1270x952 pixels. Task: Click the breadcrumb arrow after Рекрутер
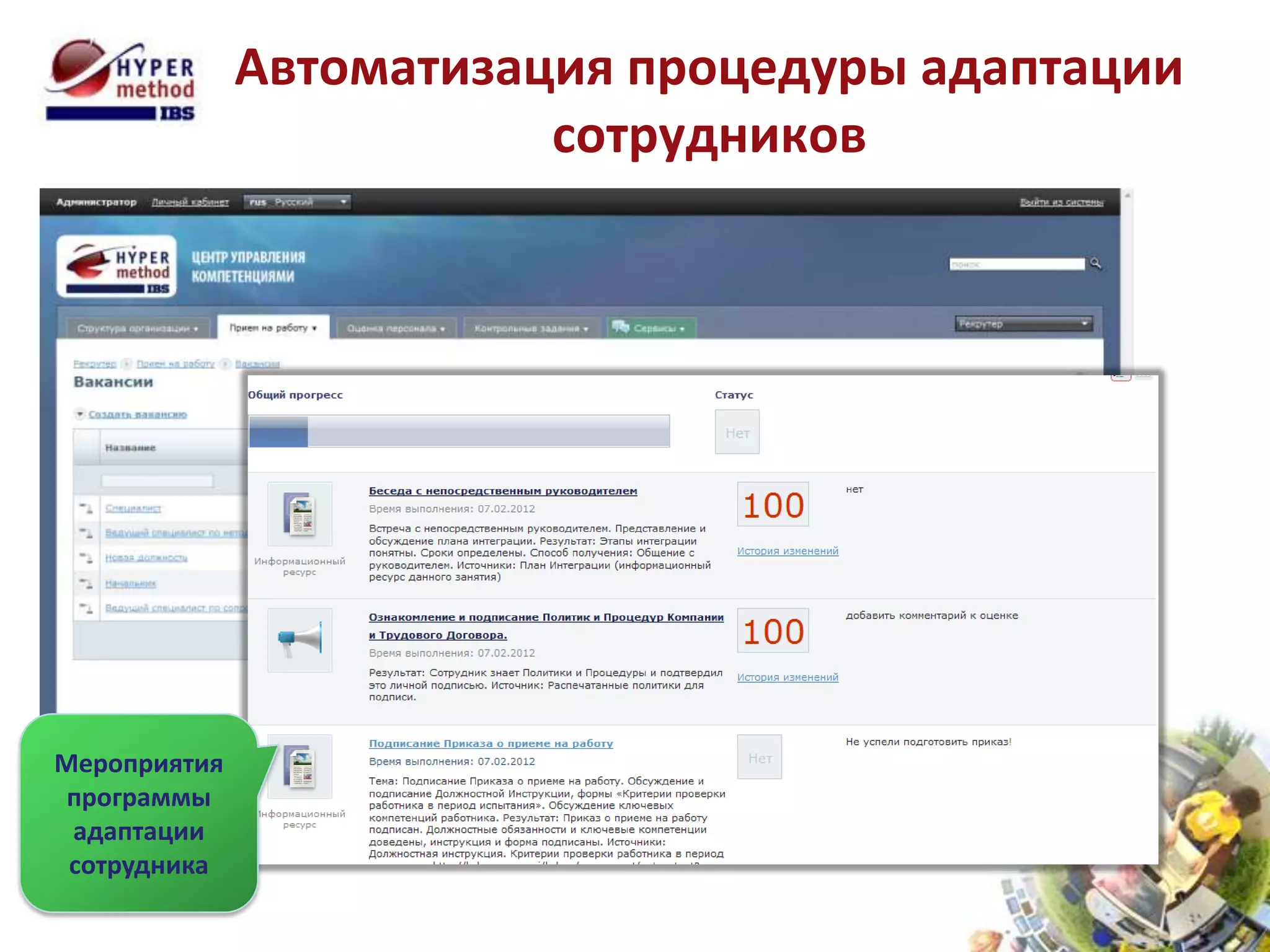[127, 364]
